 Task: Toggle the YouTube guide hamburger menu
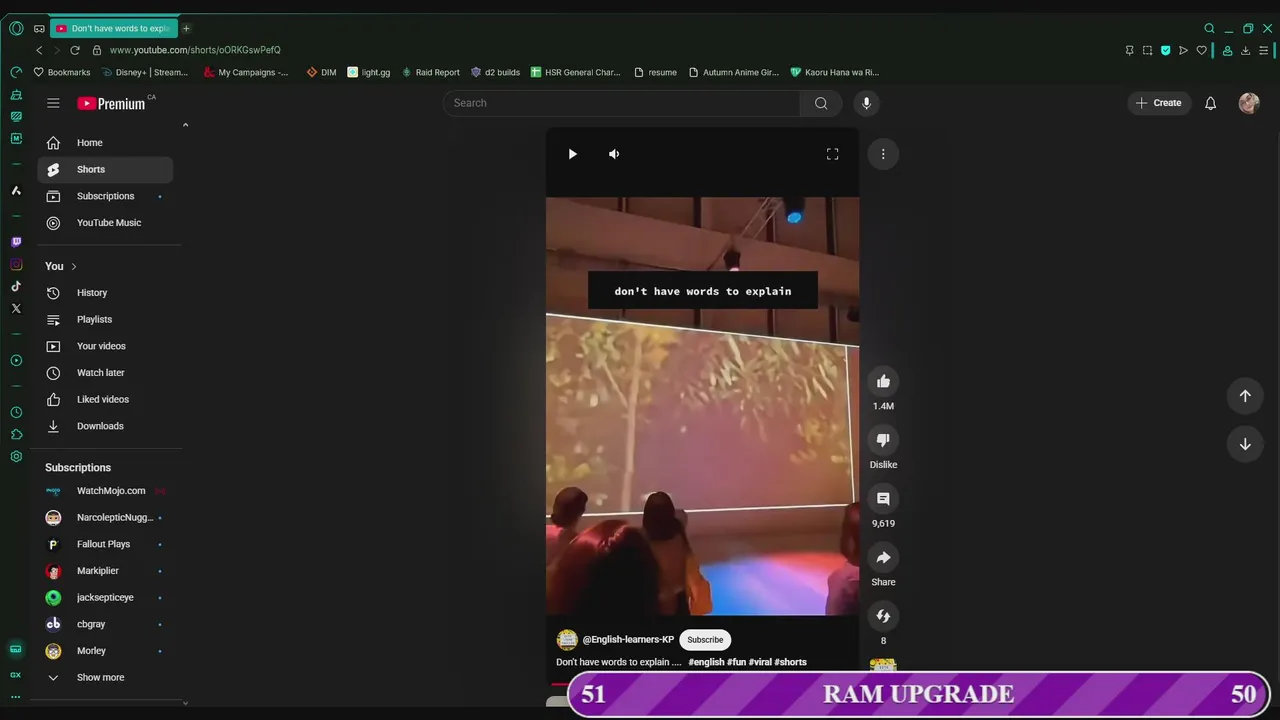[x=53, y=103]
